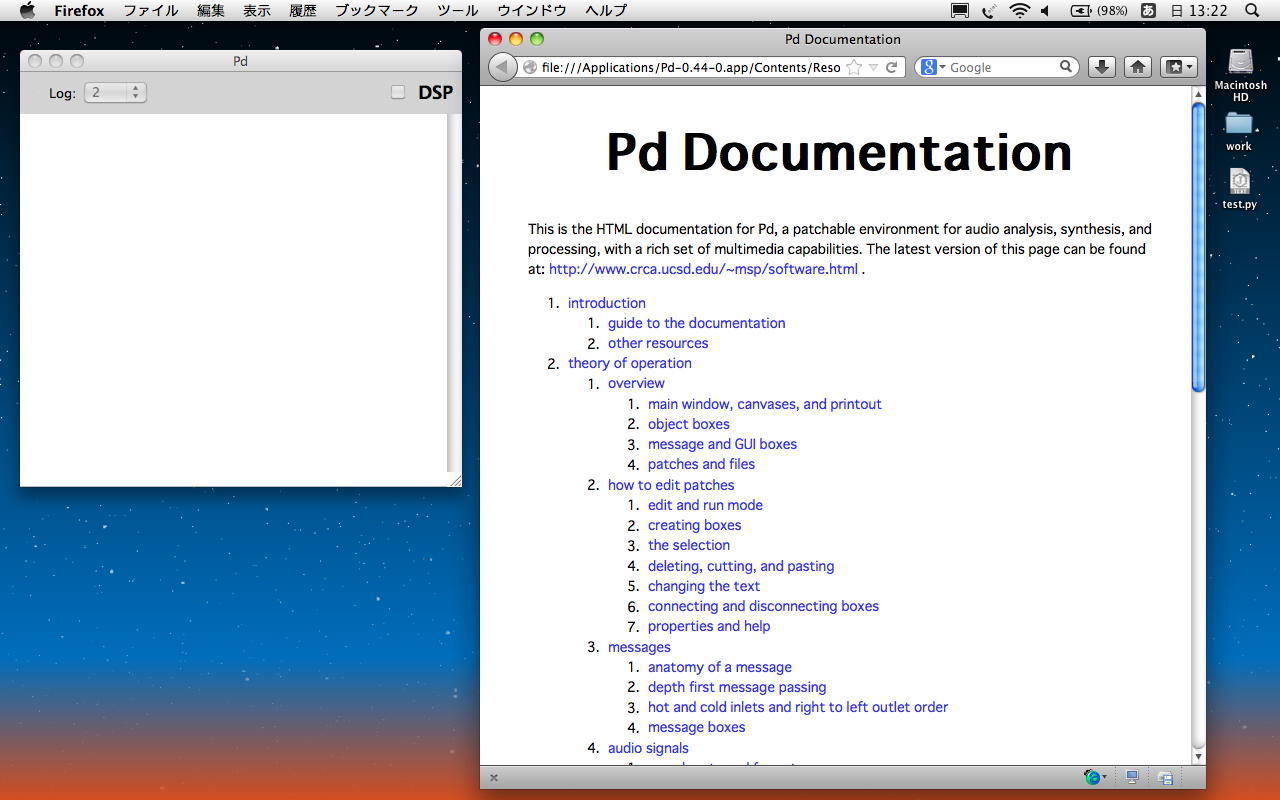
Task: Click the globe add-on icon in status bar
Action: (1092, 777)
